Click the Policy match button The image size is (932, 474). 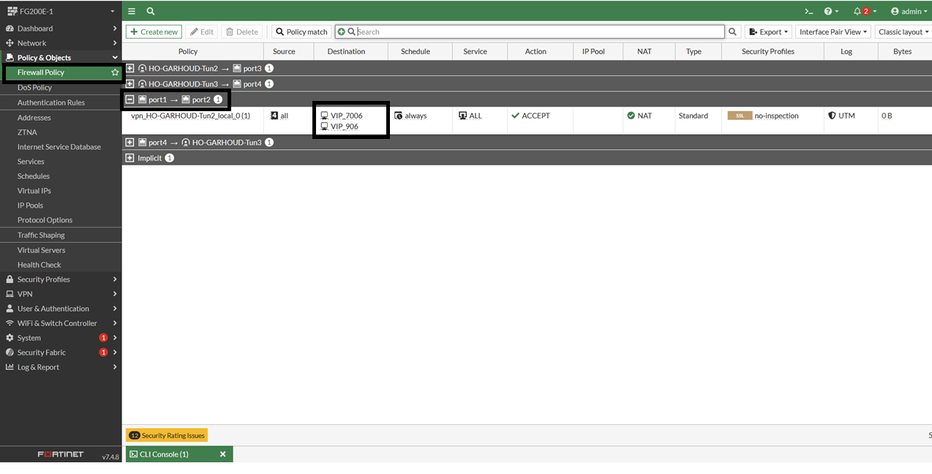tap(301, 32)
